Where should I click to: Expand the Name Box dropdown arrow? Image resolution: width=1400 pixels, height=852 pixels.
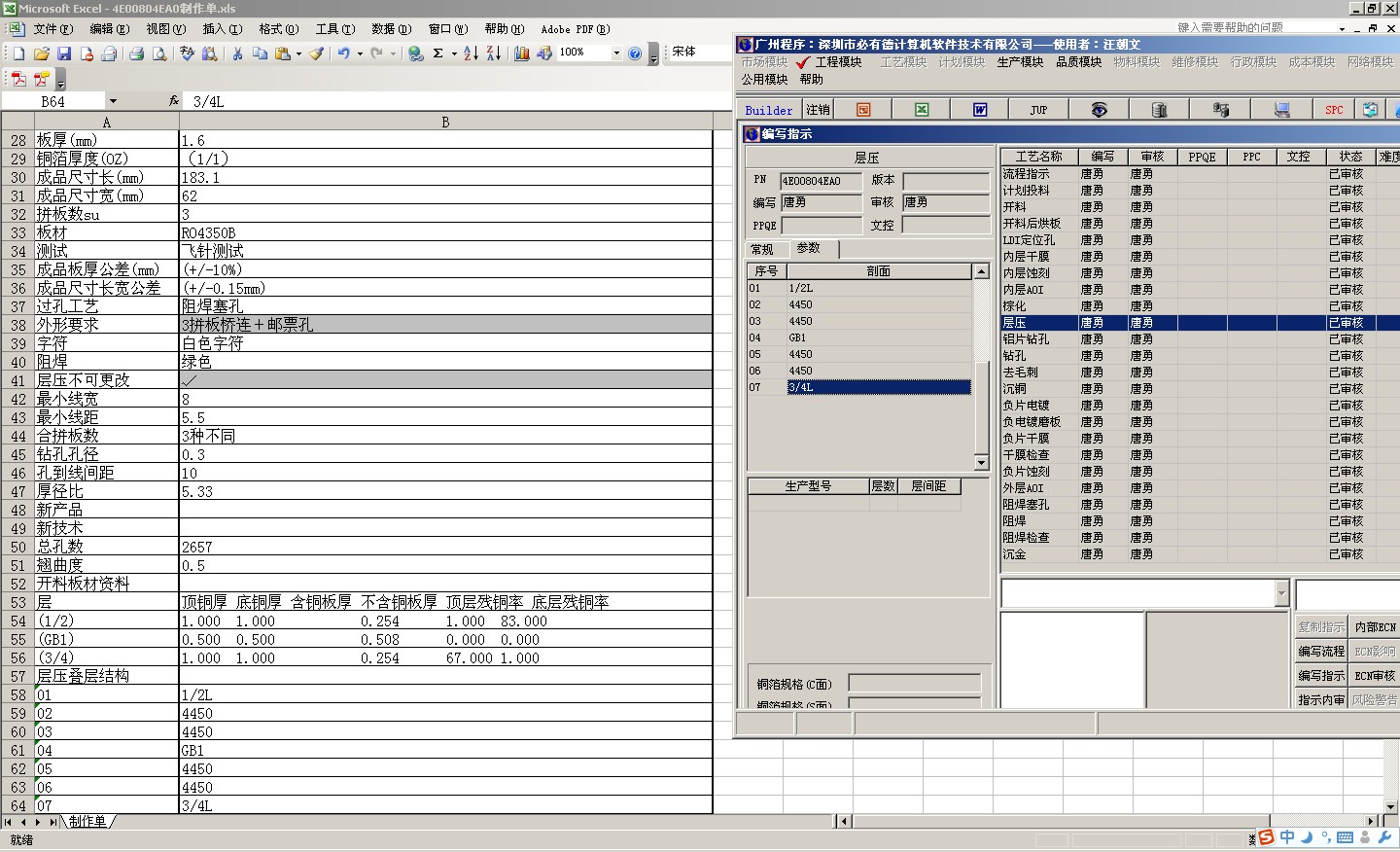coord(113,101)
